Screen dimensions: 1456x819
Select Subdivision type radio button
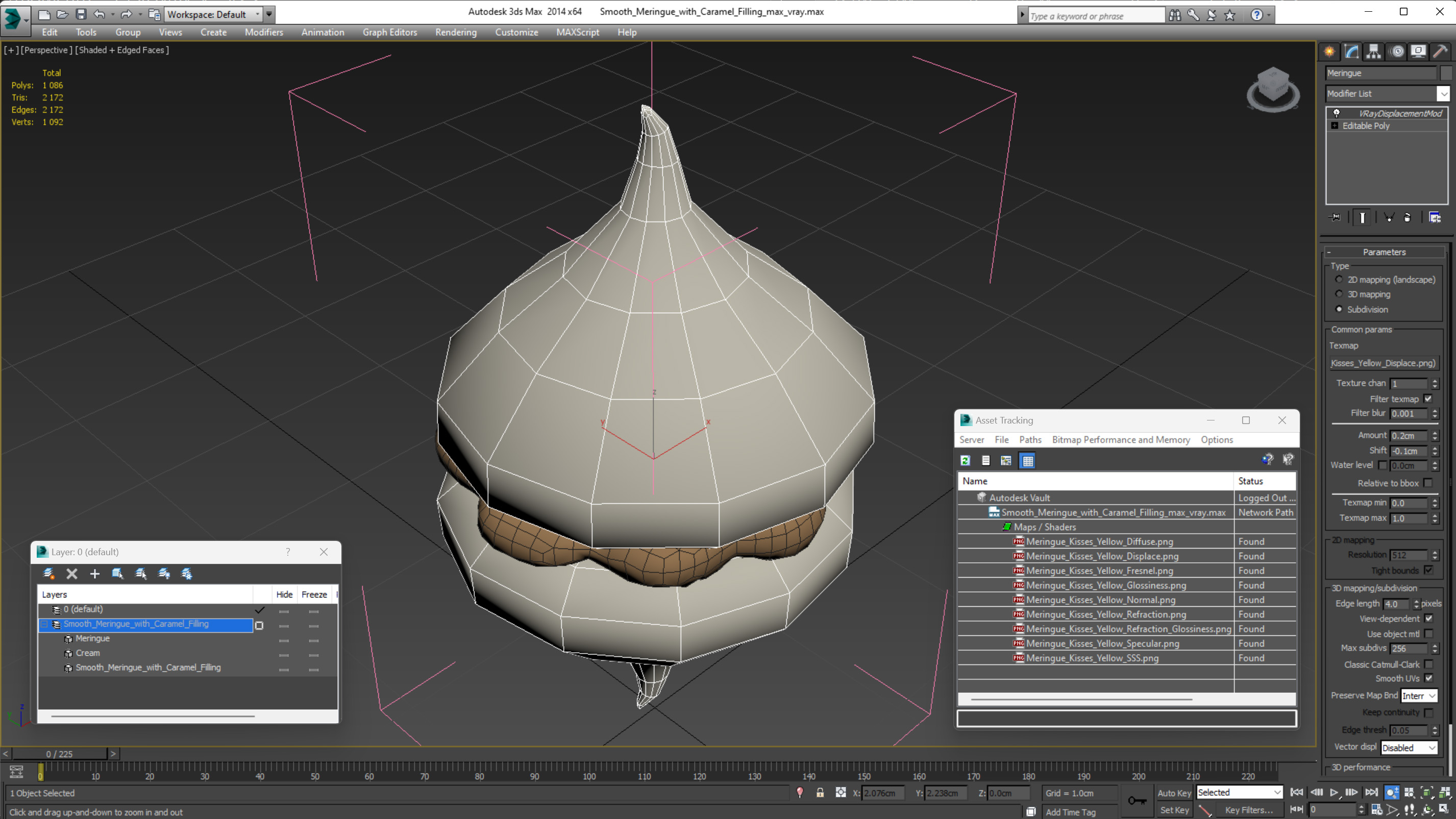point(1339,309)
